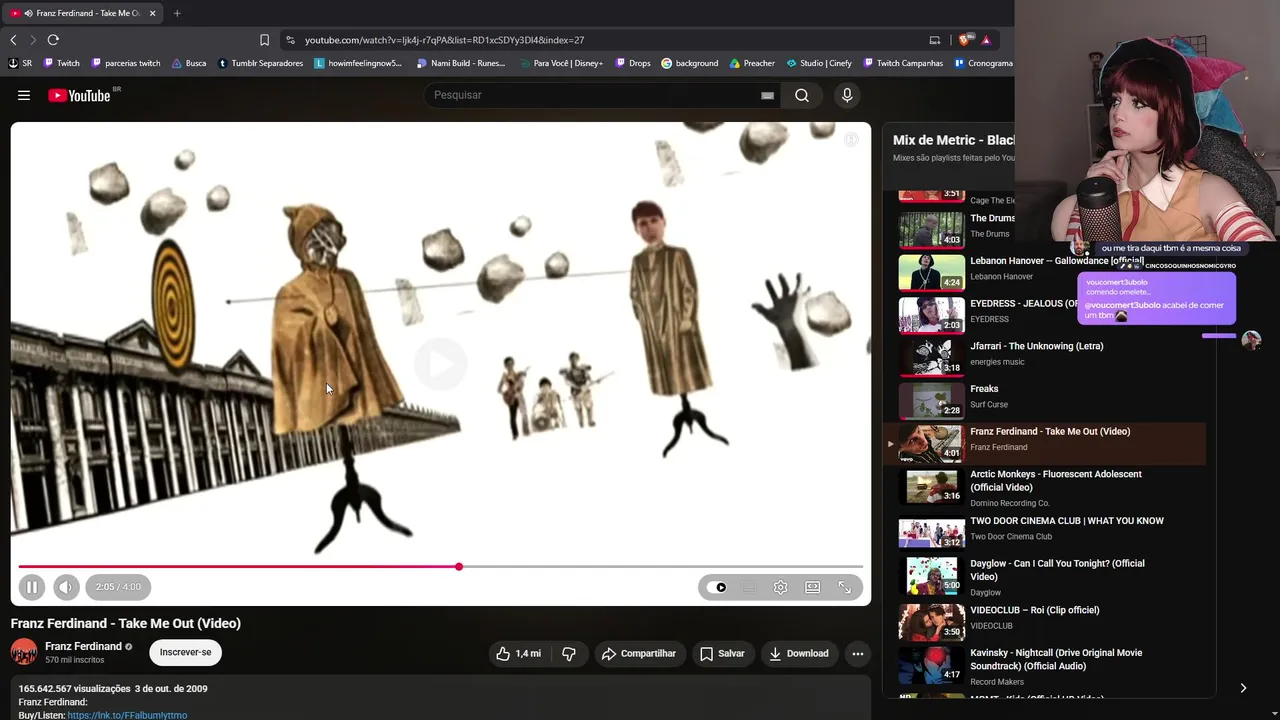Play Dayglow - Can I Call You Tonight?
The height and width of the screenshot is (720, 1280).
[x=1045, y=576]
